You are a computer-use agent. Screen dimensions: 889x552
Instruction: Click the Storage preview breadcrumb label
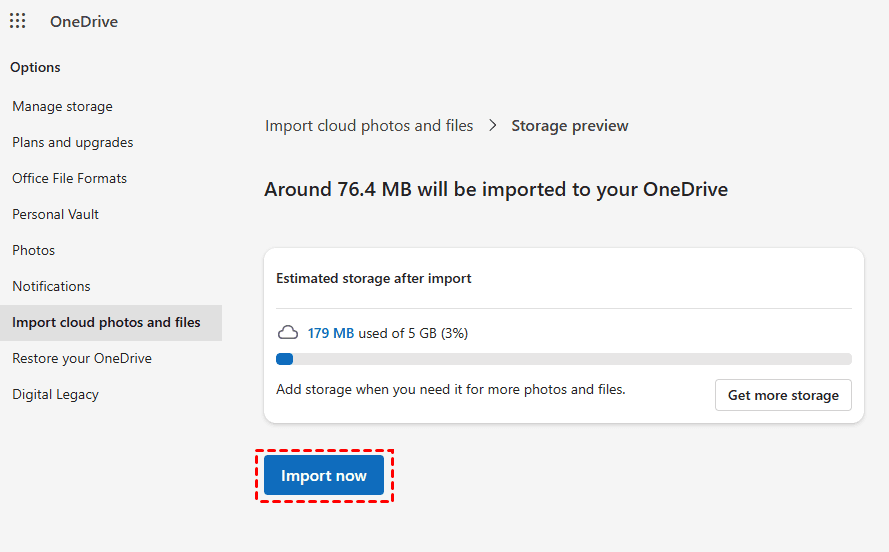[x=570, y=126]
